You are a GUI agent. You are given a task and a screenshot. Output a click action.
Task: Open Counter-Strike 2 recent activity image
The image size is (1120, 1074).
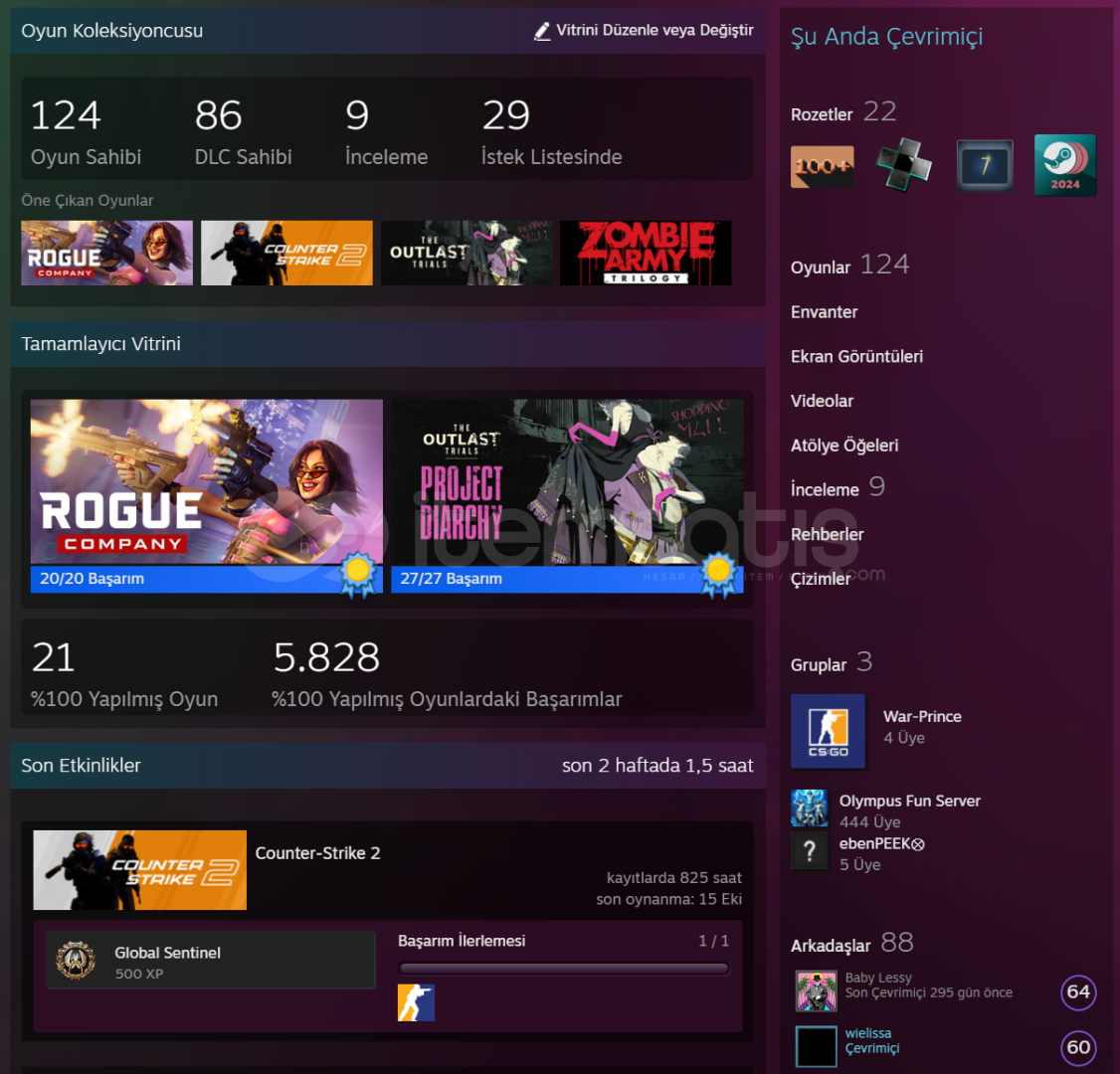[x=140, y=870]
